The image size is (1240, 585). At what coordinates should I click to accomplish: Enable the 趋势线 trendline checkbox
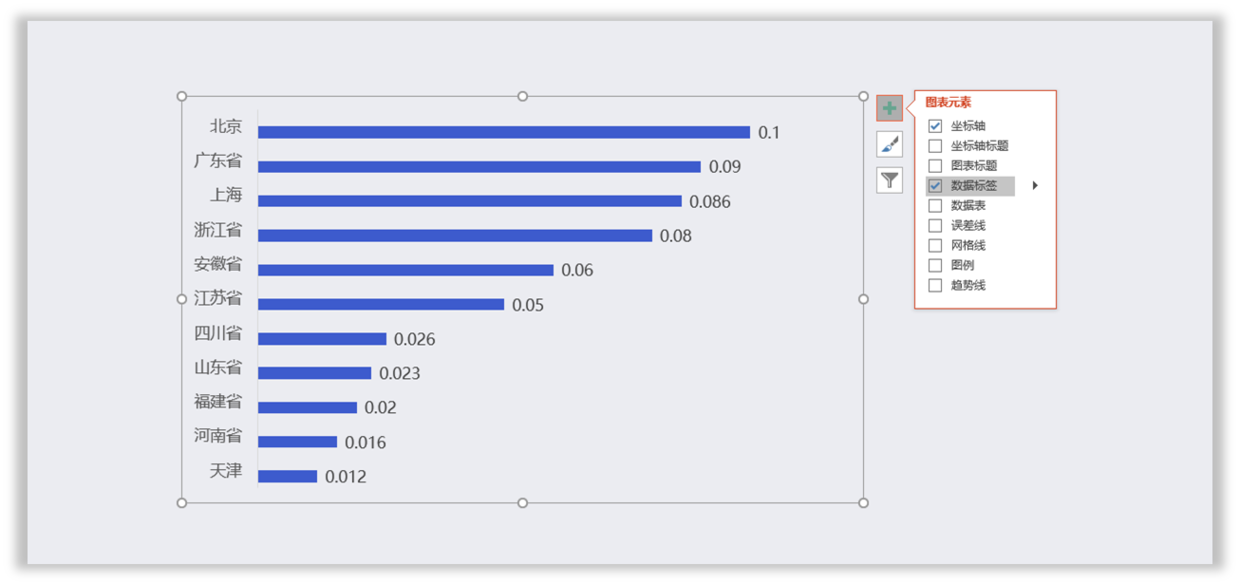point(935,286)
